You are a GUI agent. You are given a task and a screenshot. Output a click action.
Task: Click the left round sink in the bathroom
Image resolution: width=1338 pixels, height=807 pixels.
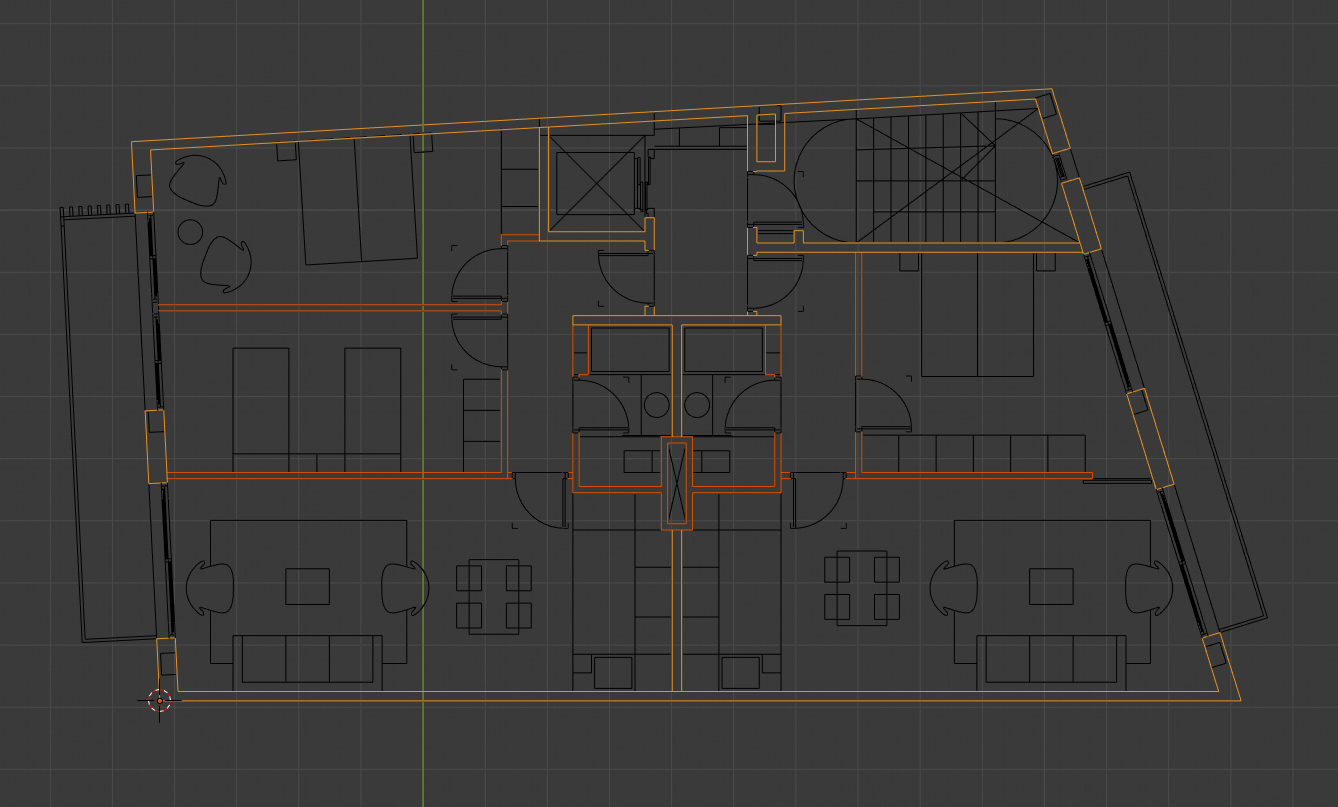click(656, 405)
